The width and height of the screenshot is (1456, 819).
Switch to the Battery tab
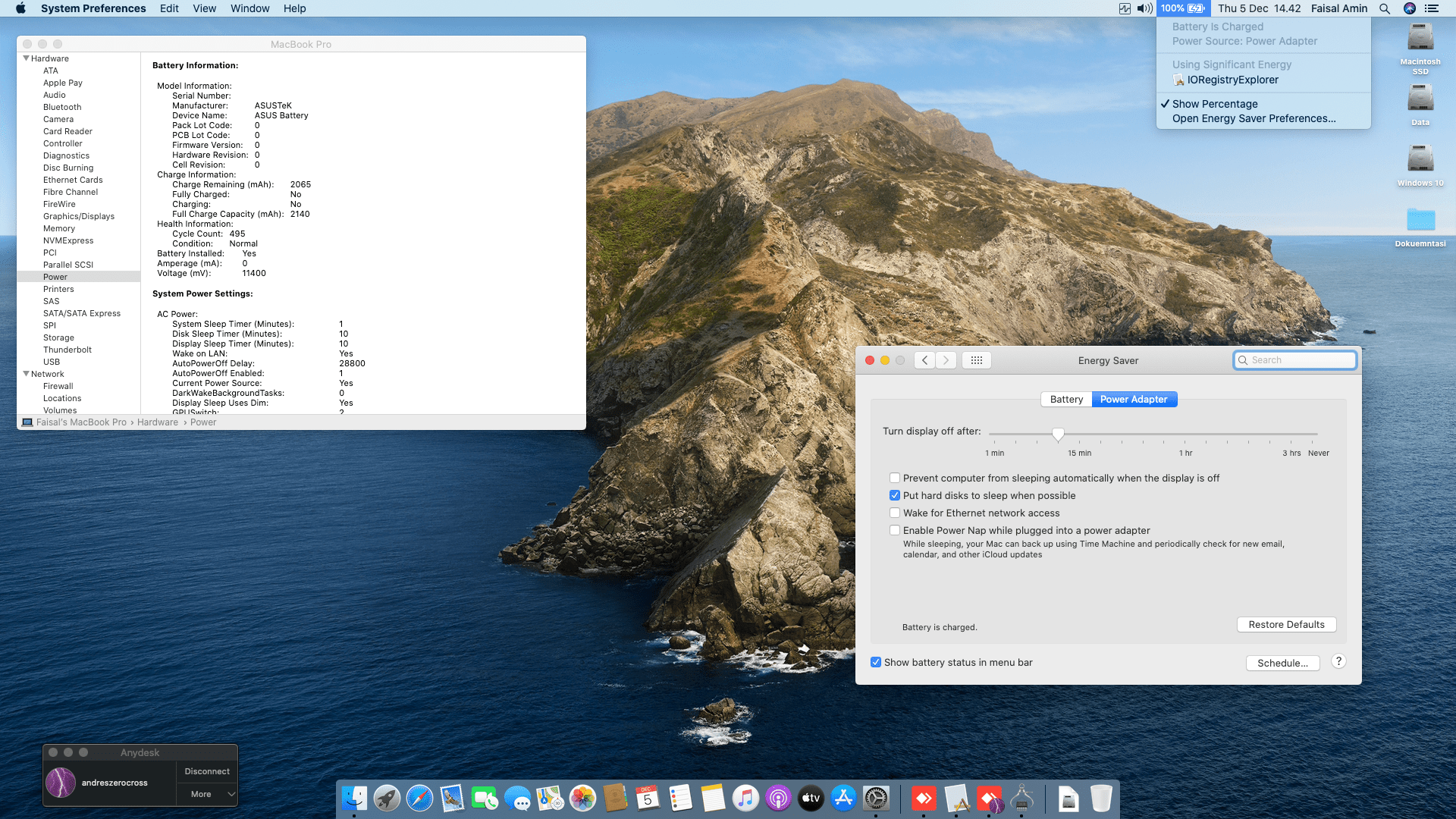1066,400
